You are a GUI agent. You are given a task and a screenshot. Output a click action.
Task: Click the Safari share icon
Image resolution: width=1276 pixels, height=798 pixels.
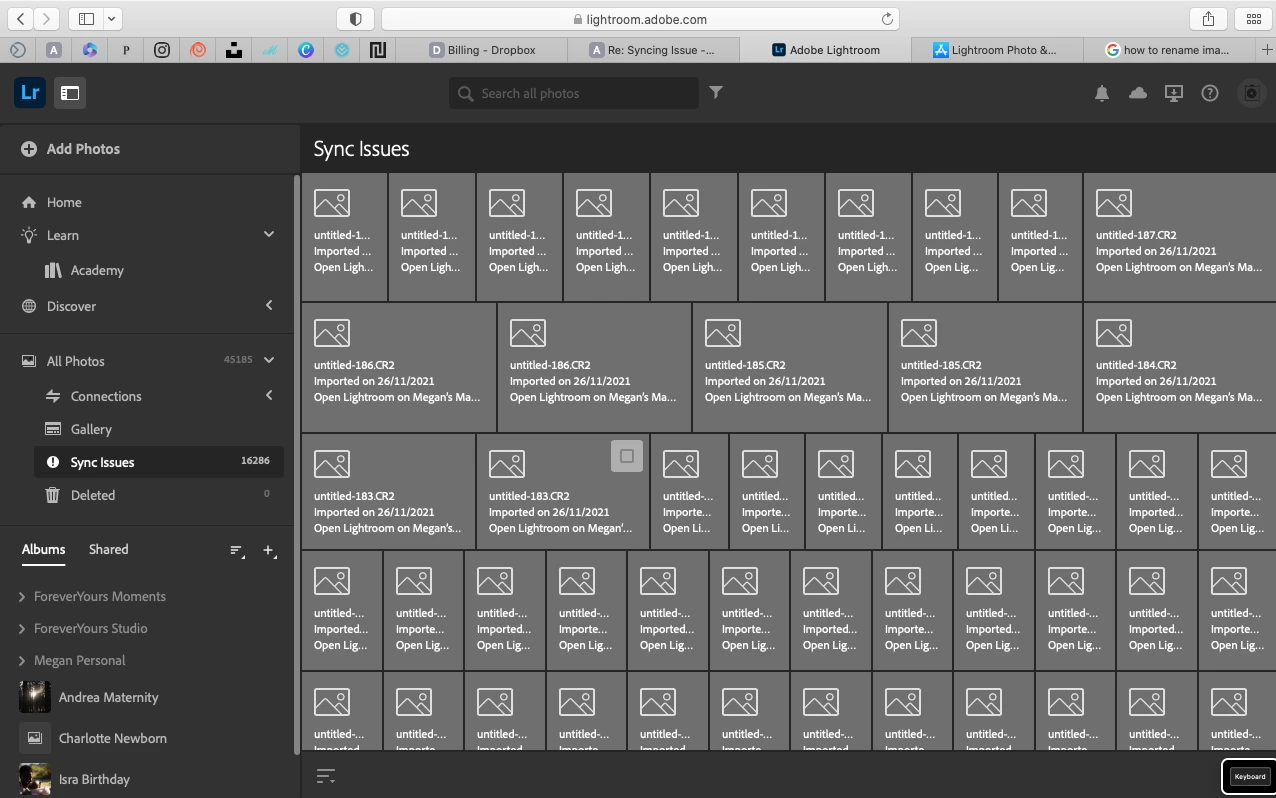point(1208,18)
